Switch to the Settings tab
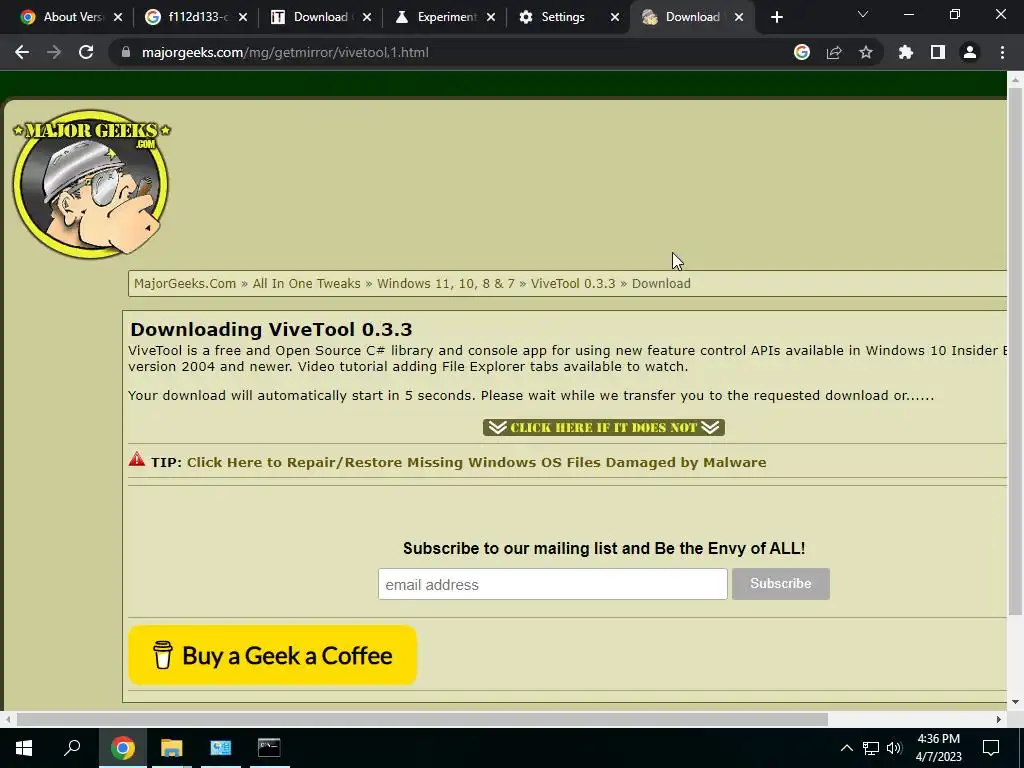The height and width of the screenshot is (768, 1024). 562,17
